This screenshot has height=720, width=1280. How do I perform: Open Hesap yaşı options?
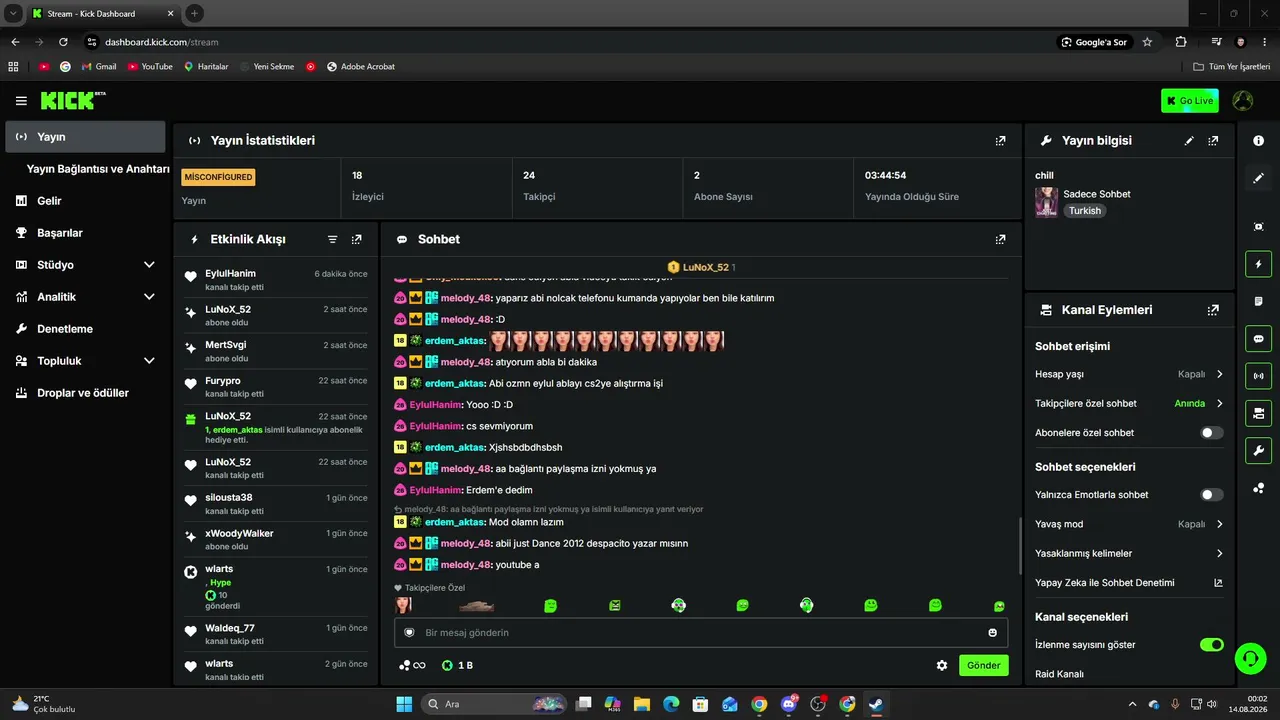pos(1129,374)
